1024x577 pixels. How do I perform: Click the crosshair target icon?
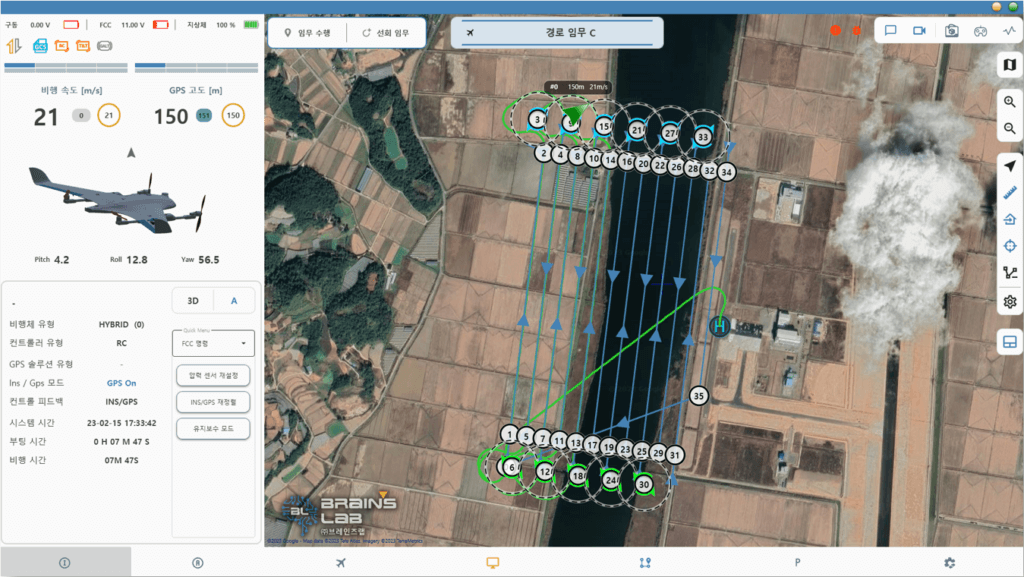click(1010, 246)
